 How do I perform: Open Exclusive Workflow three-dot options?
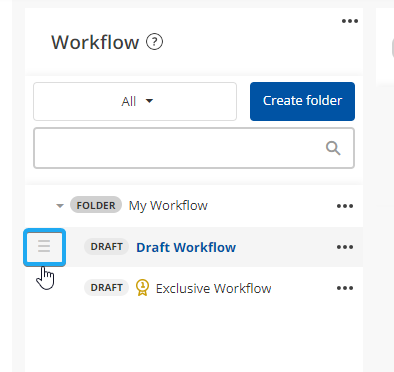(x=345, y=288)
